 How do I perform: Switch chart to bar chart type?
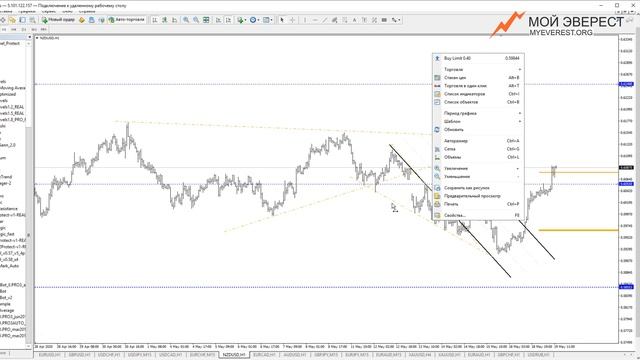pyautogui.click(x=155, y=20)
